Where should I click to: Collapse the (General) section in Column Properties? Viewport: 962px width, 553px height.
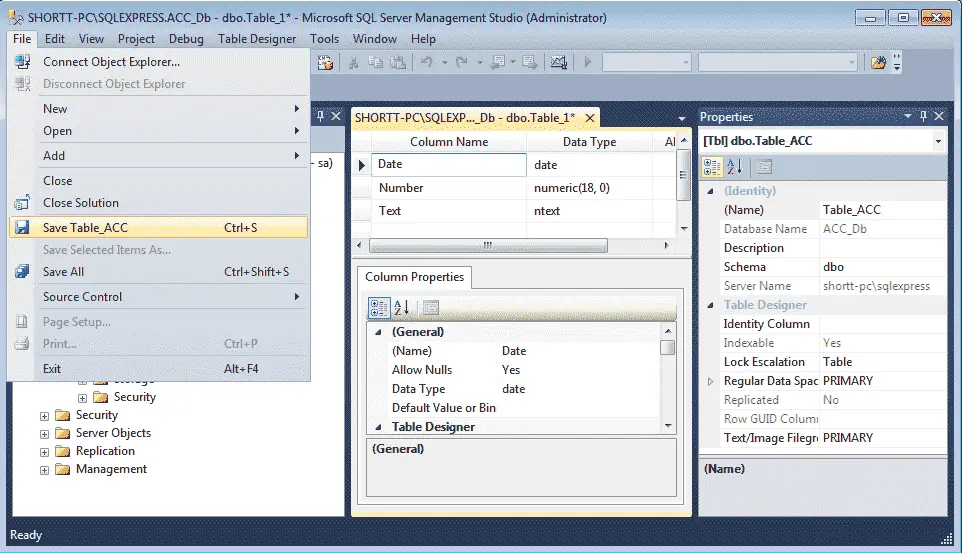coord(379,332)
